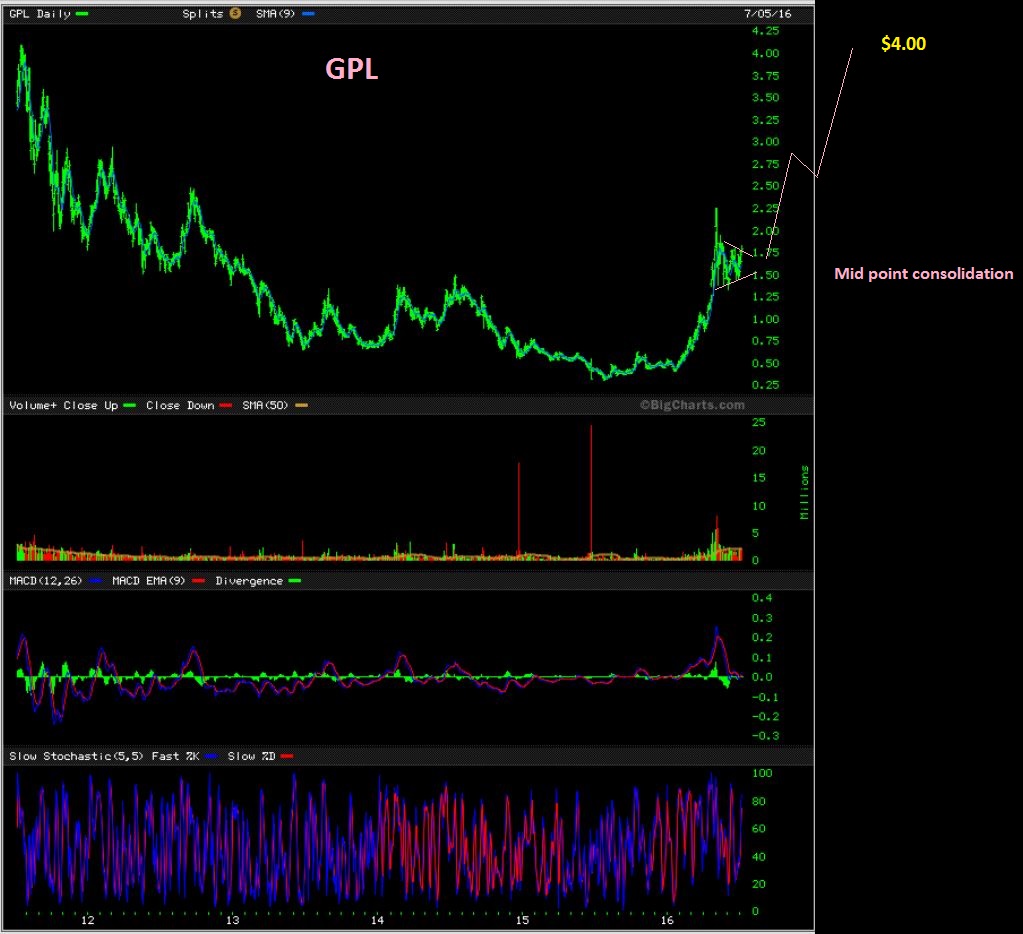This screenshot has width=1023, height=934.
Task: Select the green GPL Daily legend swatch
Action: pos(80,14)
